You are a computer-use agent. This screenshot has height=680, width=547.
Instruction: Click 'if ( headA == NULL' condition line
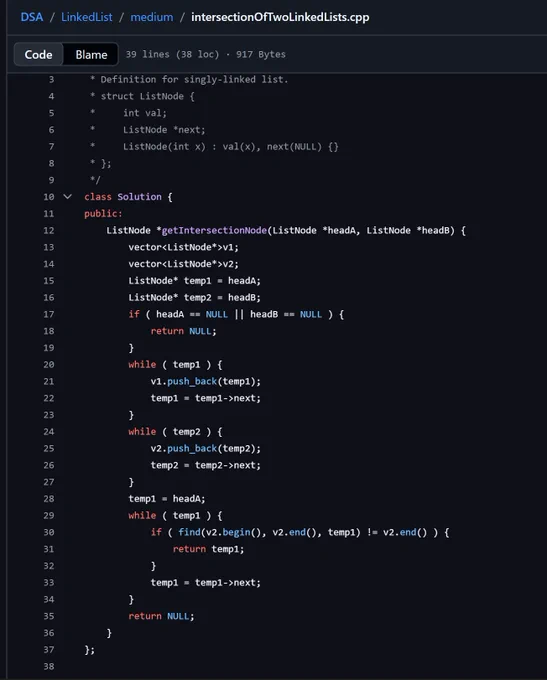point(236,314)
